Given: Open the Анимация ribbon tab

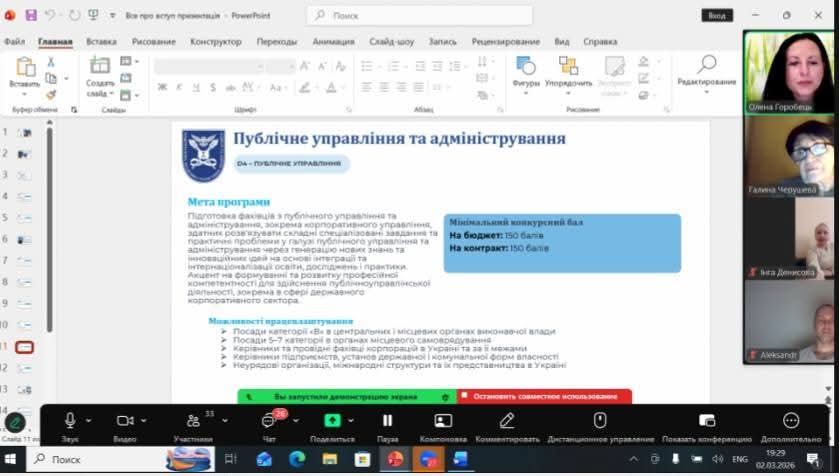Looking at the screenshot, I should pos(333,42).
